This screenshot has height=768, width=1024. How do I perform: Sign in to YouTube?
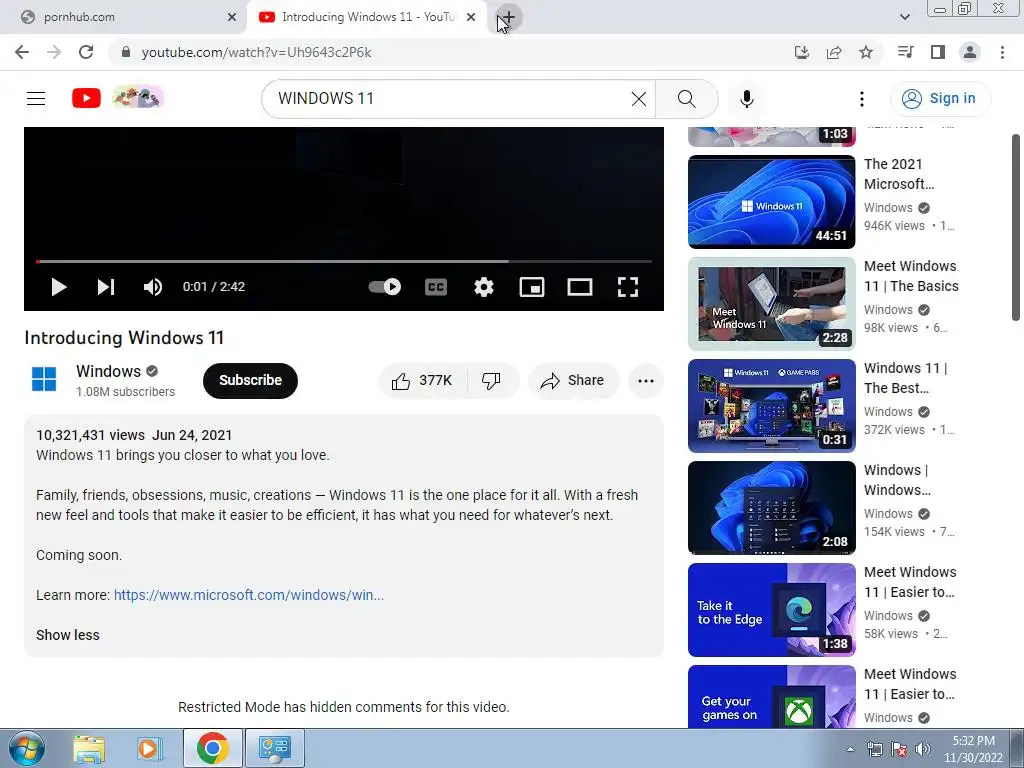940,99
